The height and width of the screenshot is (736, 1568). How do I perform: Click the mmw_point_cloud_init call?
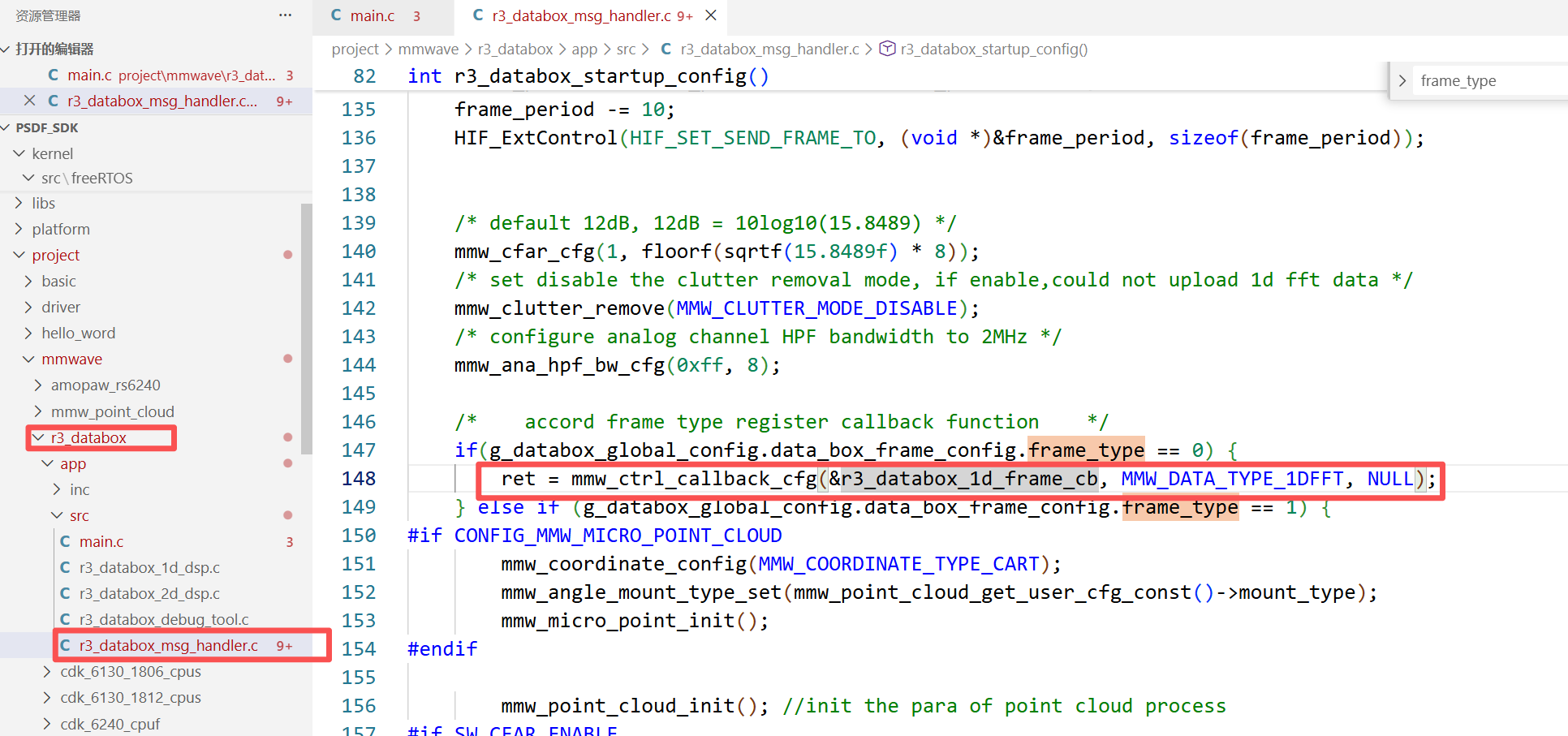[x=618, y=706]
